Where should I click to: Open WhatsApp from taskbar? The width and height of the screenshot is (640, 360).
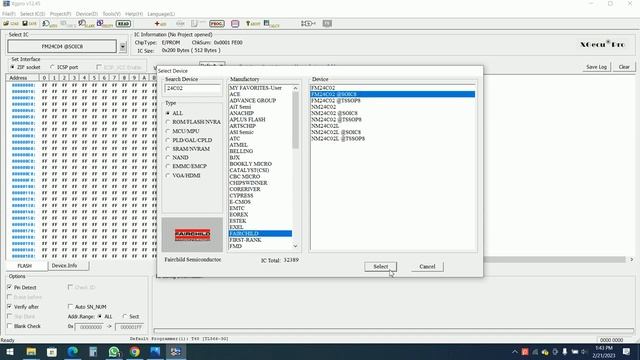[x=114, y=351]
